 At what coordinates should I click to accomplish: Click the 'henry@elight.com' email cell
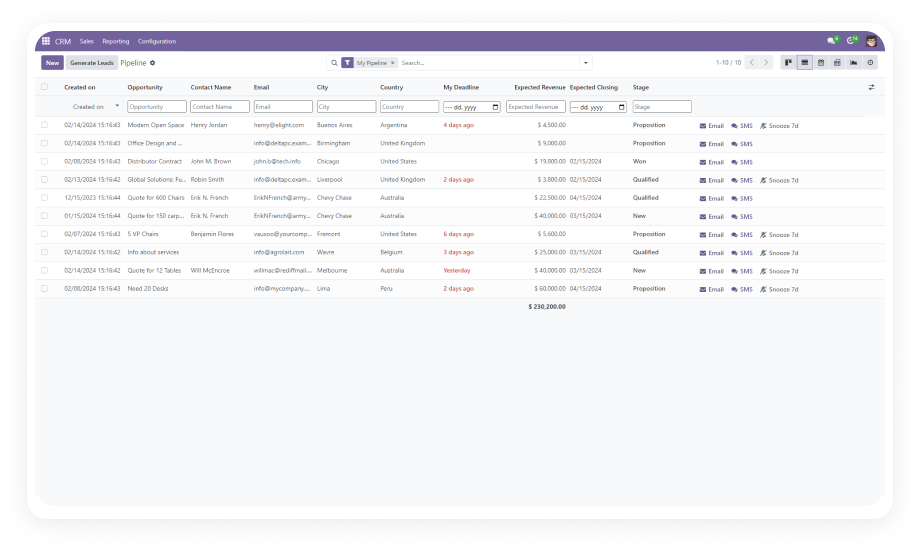(279, 125)
